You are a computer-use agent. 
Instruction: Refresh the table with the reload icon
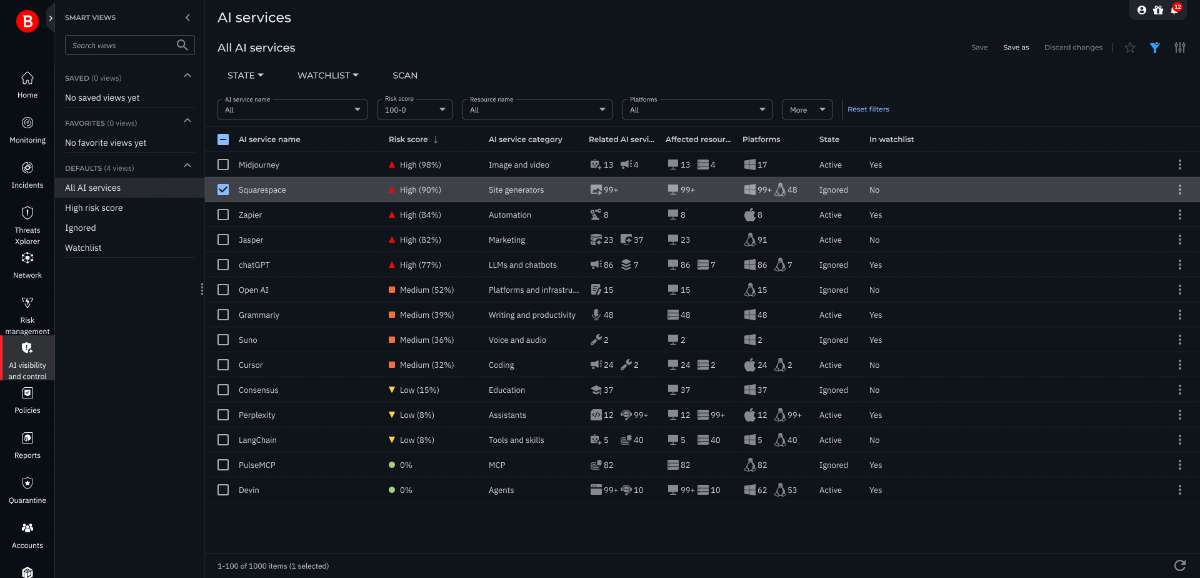(x=1180, y=566)
